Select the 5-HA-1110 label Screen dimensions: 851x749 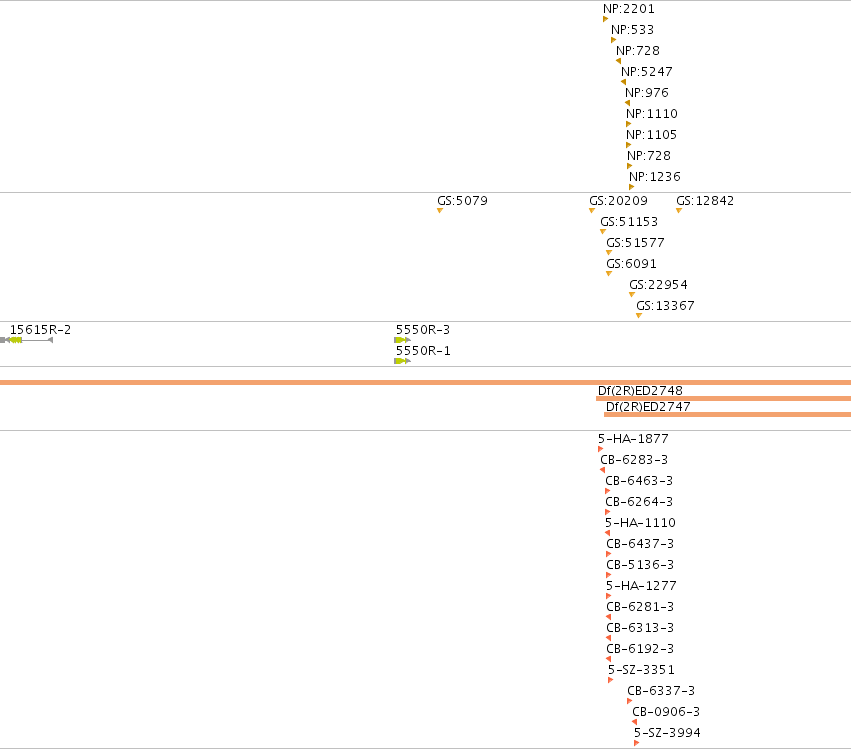click(640, 523)
